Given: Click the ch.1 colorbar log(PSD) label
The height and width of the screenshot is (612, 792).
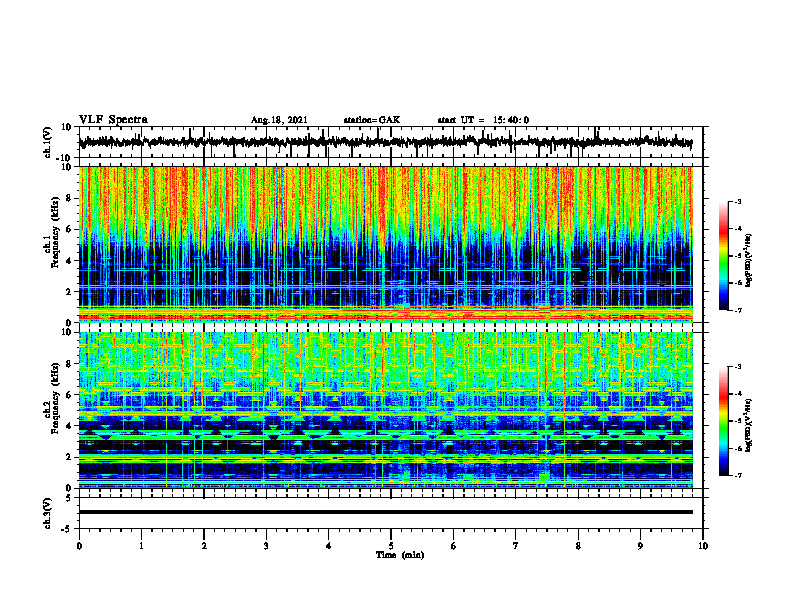Looking at the screenshot, I should click(749, 261).
